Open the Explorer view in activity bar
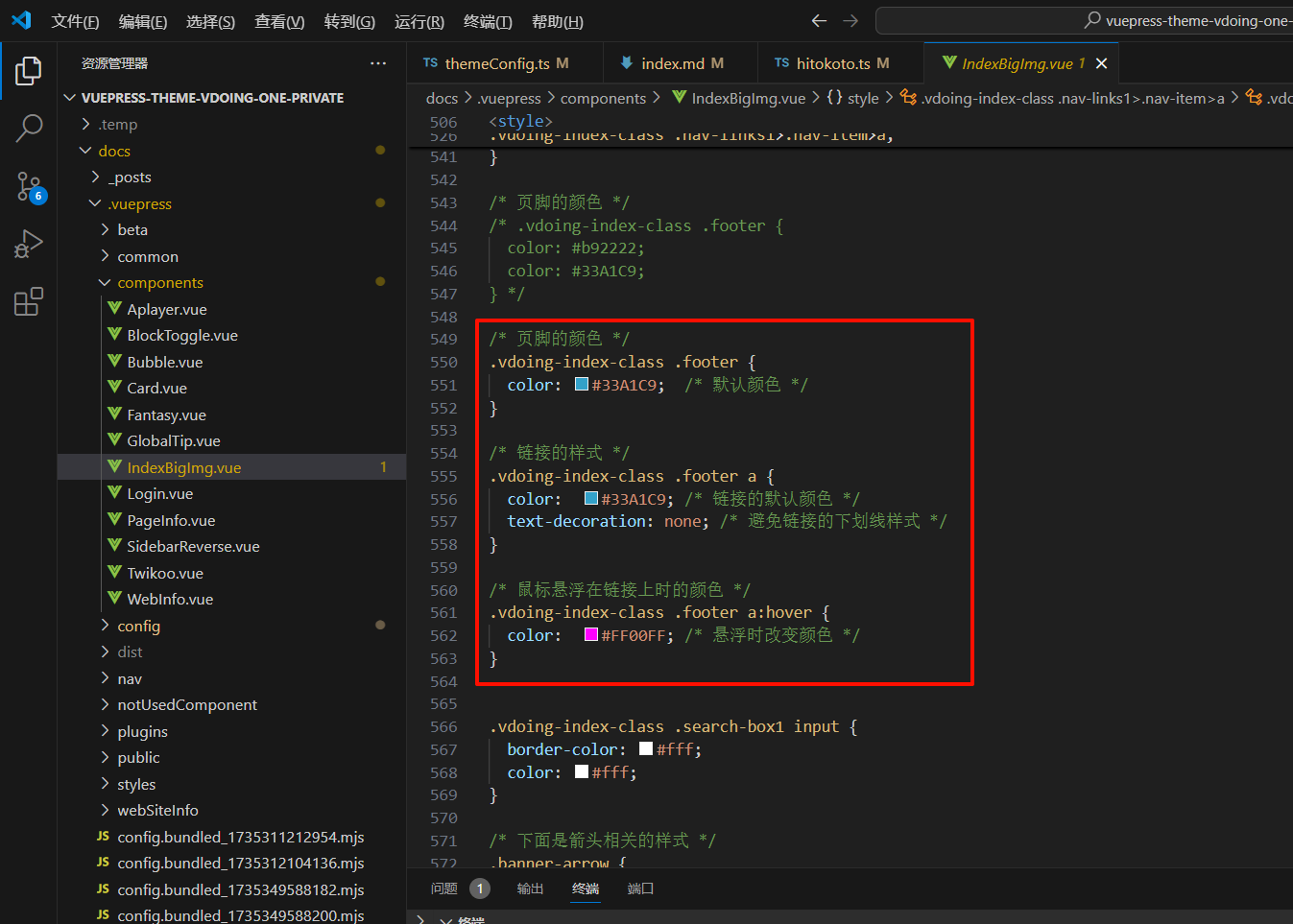Image resolution: width=1293 pixels, height=924 pixels. [x=29, y=70]
